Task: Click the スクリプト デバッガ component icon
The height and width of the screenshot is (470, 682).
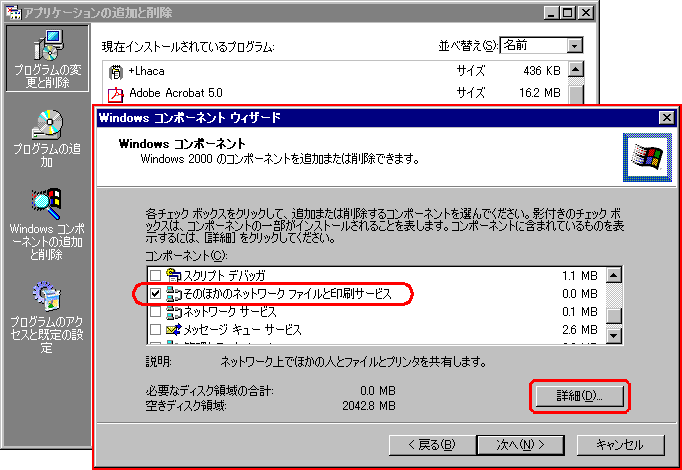Action: (x=174, y=275)
